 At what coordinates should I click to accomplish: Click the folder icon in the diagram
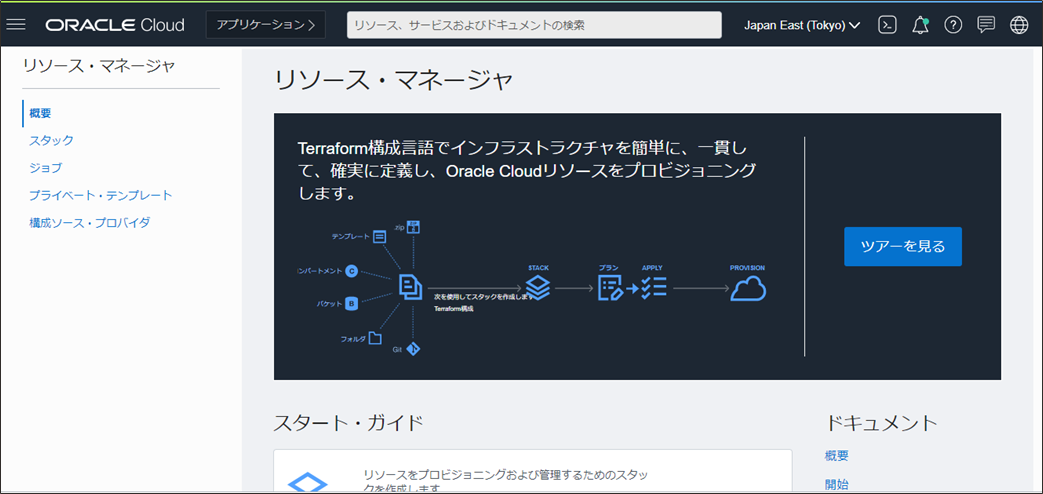[375, 338]
